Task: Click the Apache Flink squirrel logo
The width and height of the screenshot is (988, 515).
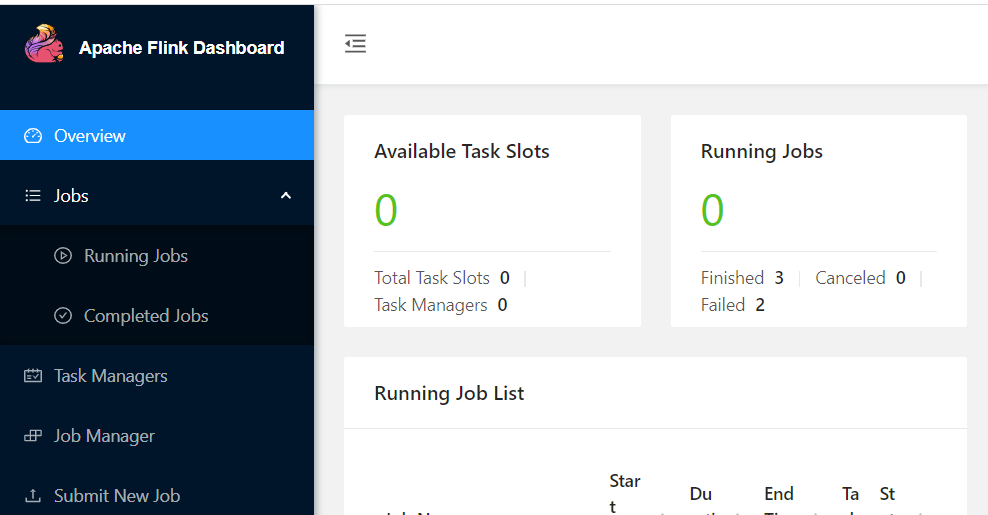Action: point(44,43)
